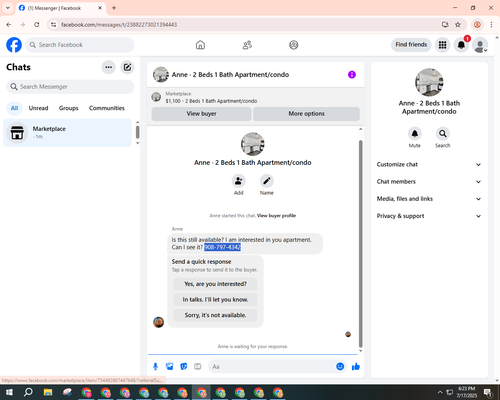Open the account profile avatar menu

click(x=480, y=45)
